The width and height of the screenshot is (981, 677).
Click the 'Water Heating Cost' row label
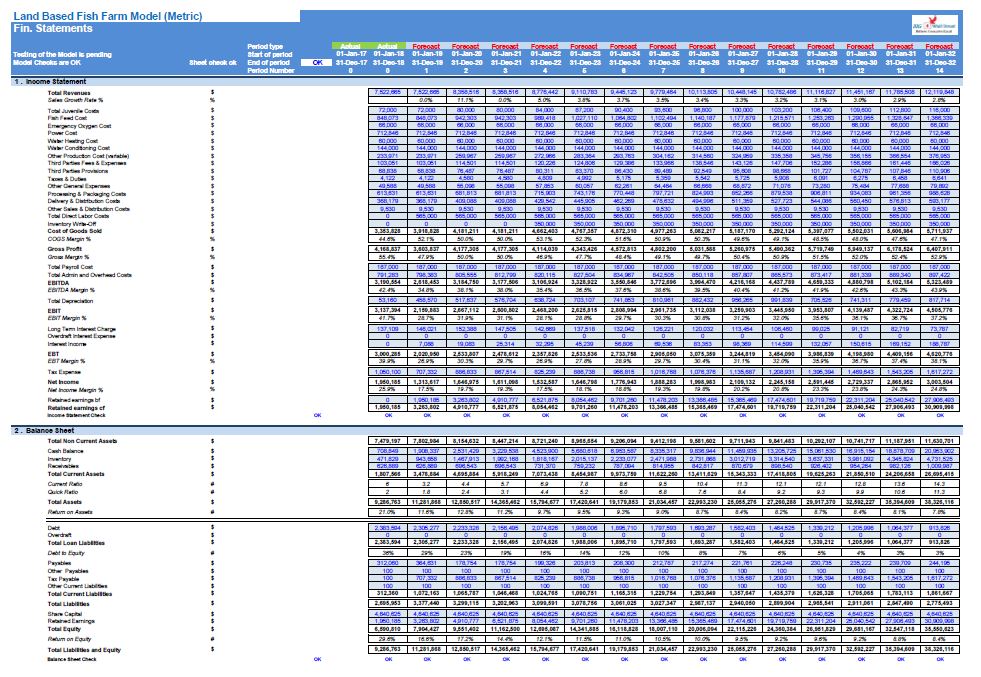coord(73,141)
